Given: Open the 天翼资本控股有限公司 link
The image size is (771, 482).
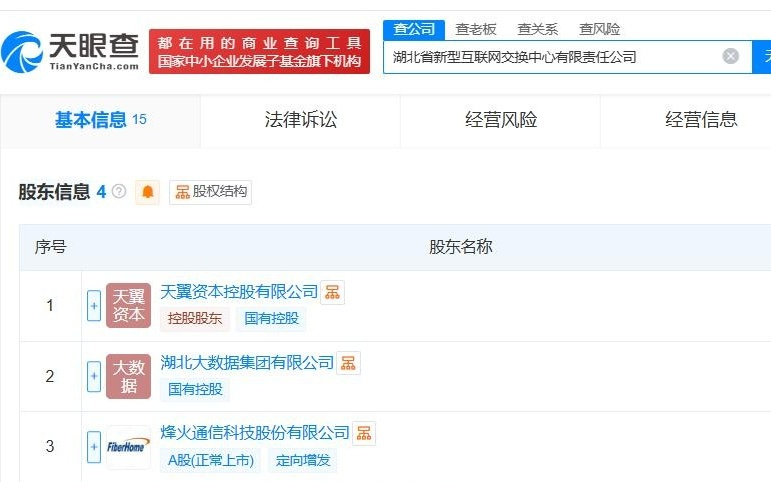Looking at the screenshot, I should click(239, 292).
